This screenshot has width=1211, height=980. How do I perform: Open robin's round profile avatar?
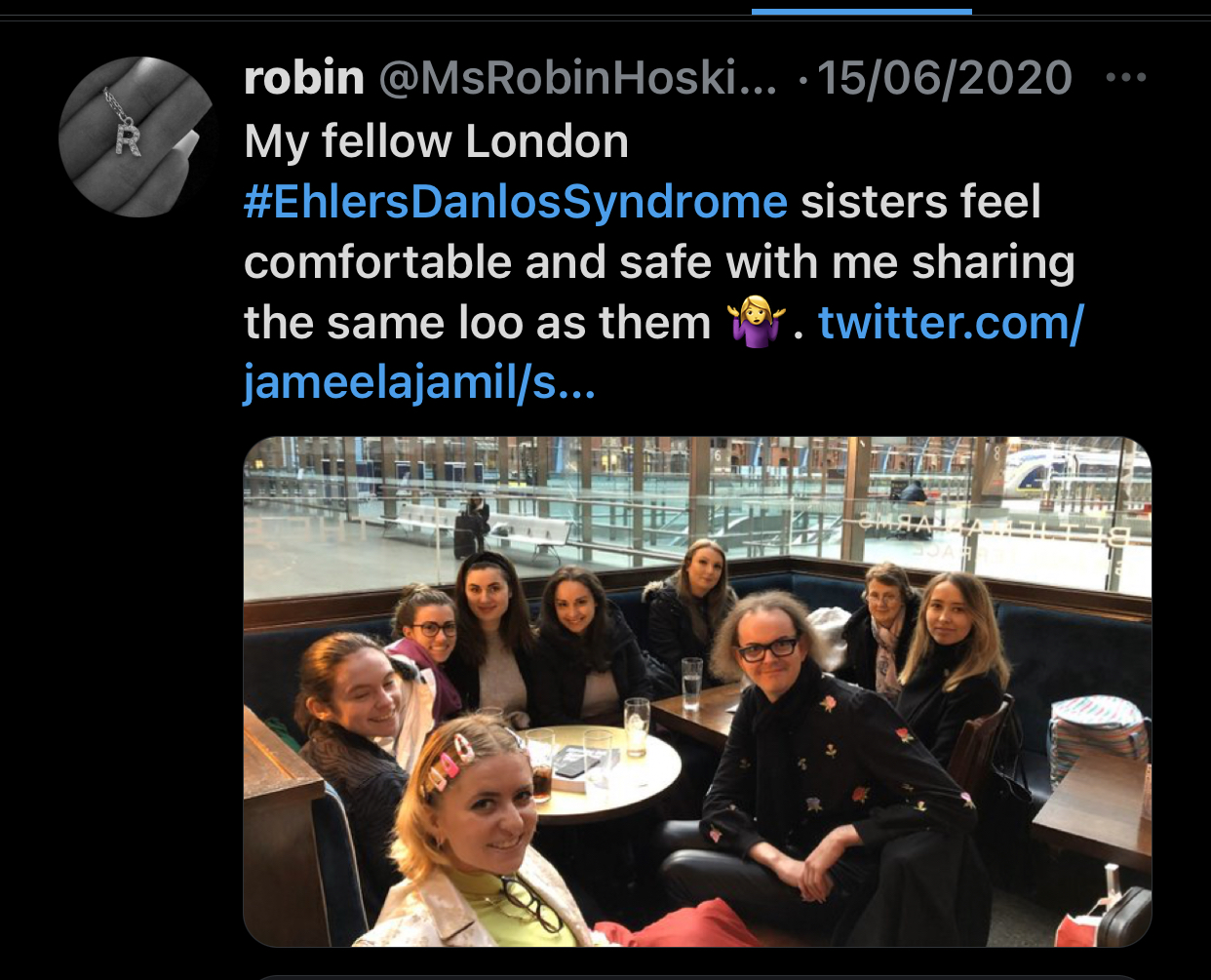[137, 137]
